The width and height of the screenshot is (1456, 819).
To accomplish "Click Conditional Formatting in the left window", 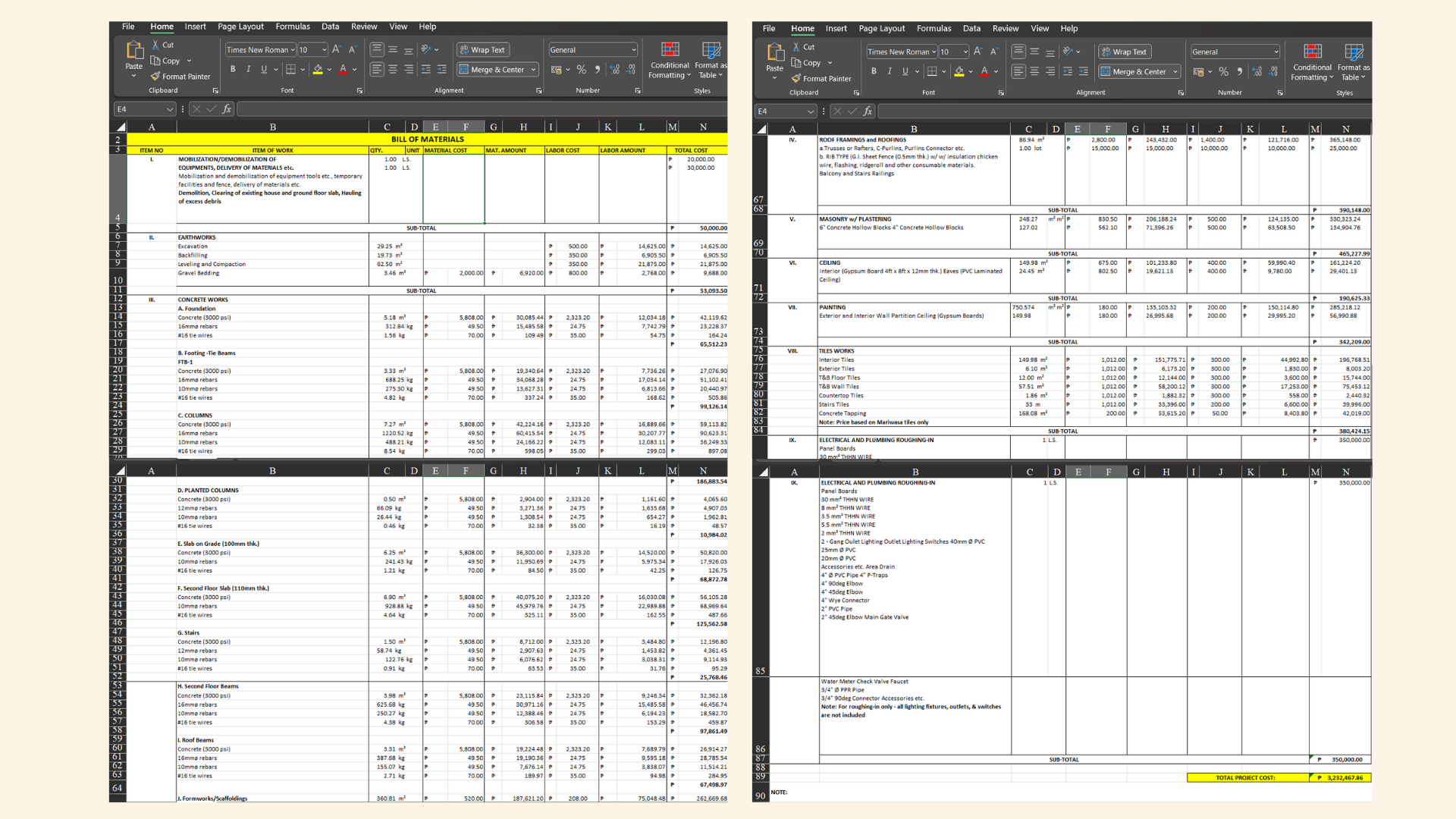I will (670, 59).
